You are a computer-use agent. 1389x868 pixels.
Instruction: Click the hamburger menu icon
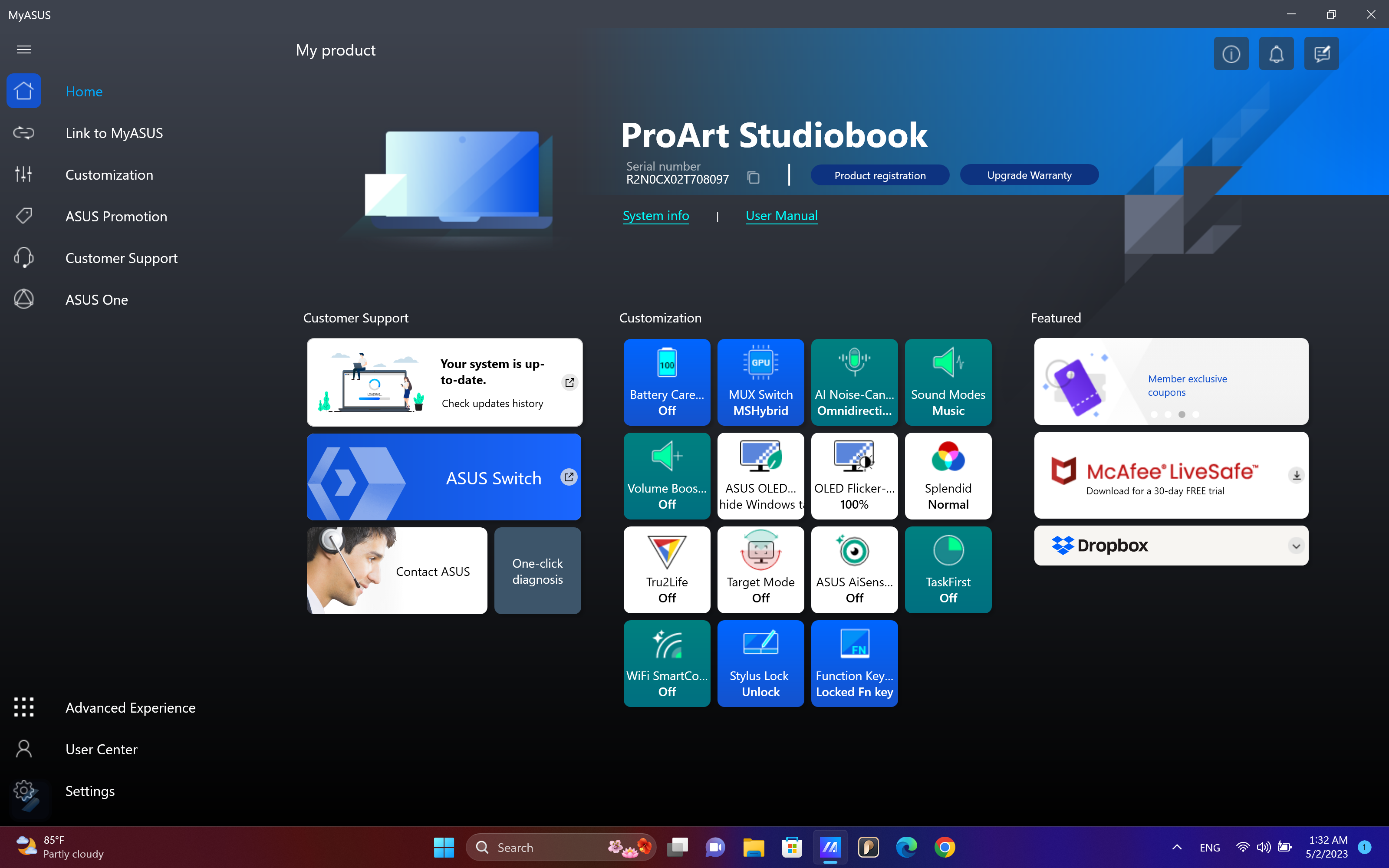(x=23, y=49)
